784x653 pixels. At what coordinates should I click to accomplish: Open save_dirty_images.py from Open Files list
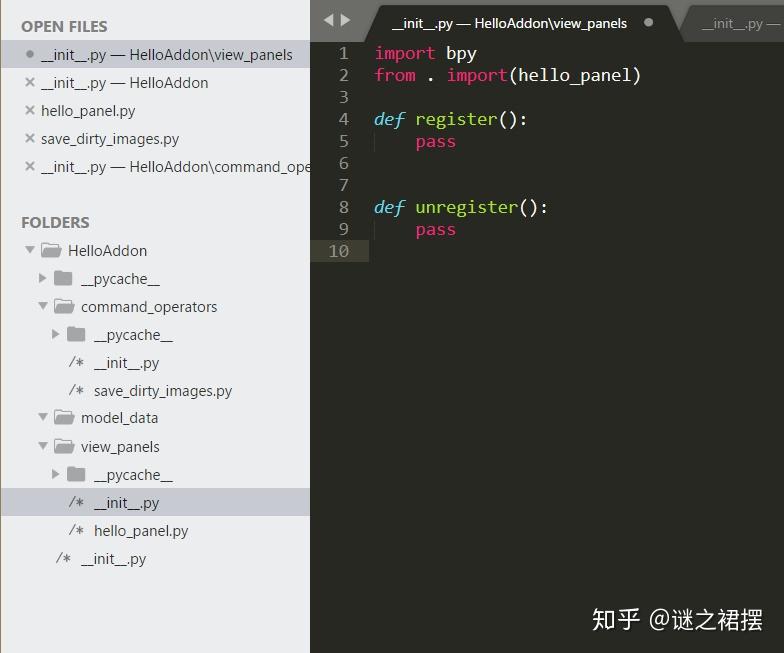click(110, 139)
